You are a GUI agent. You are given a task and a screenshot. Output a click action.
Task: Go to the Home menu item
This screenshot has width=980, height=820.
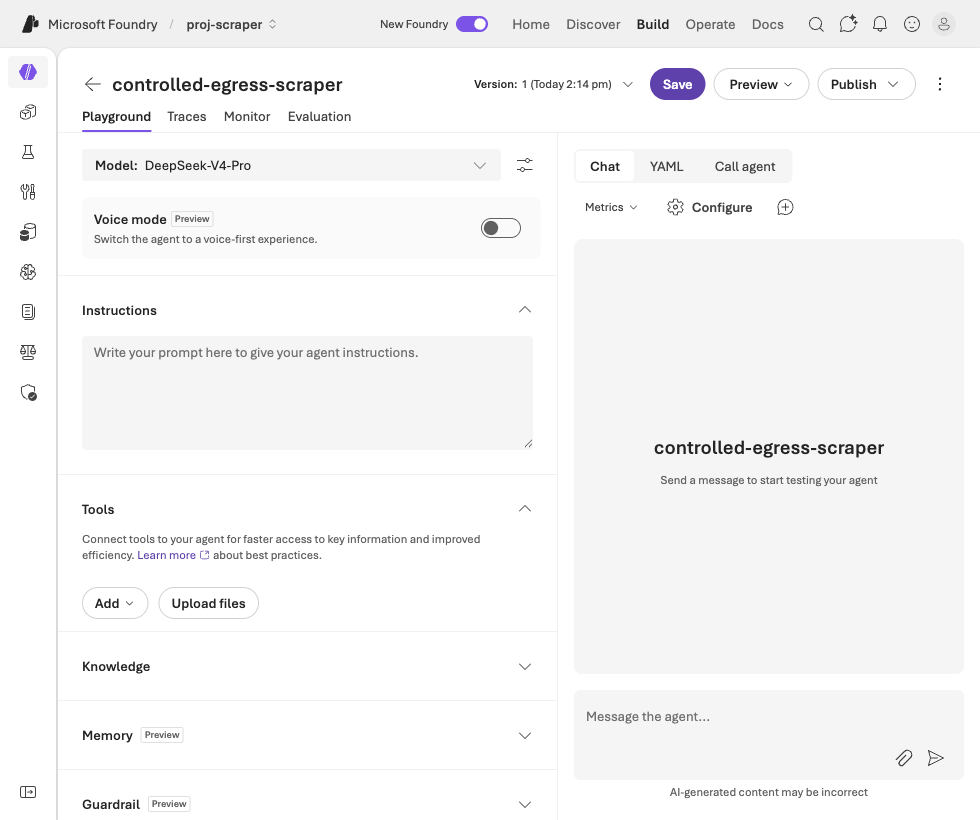pyautogui.click(x=531, y=24)
